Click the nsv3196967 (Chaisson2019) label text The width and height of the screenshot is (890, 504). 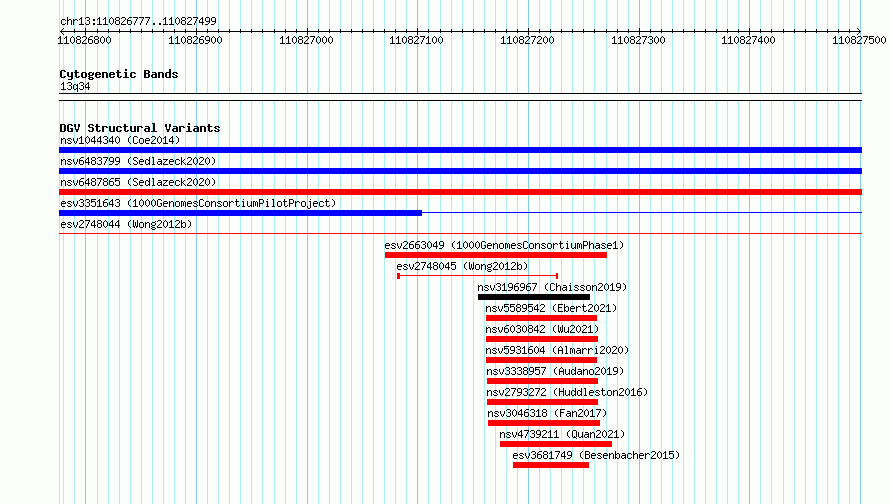click(x=552, y=287)
